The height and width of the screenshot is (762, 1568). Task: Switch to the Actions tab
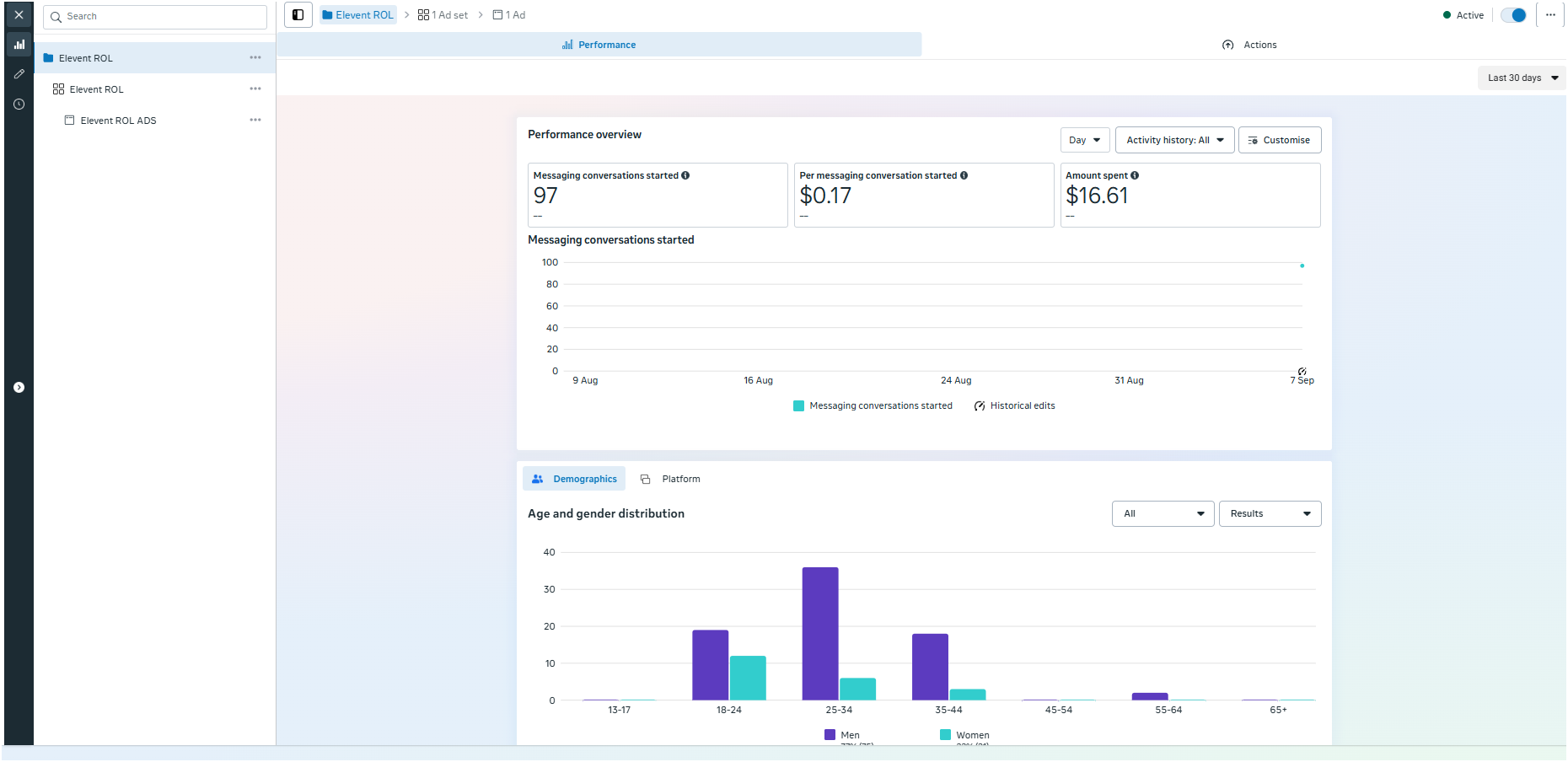coord(1249,45)
